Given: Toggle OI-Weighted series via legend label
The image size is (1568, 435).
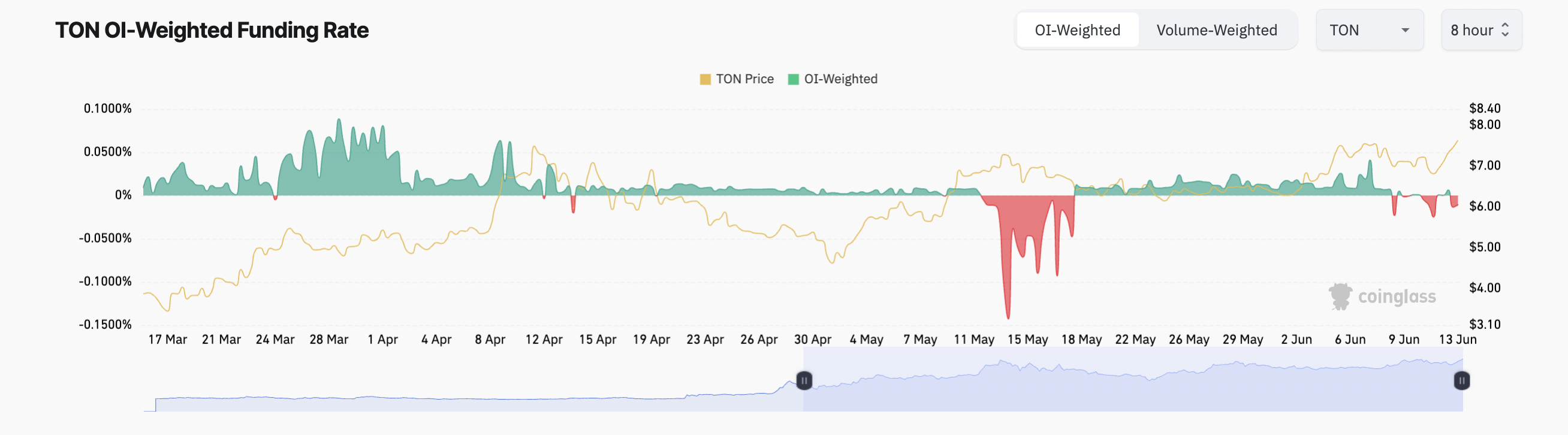Looking at the screenshot, I should (x=840, y=79).
